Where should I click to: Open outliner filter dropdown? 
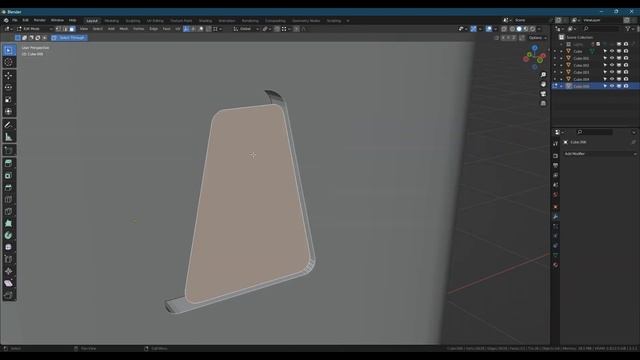click(x=629, y=29)
